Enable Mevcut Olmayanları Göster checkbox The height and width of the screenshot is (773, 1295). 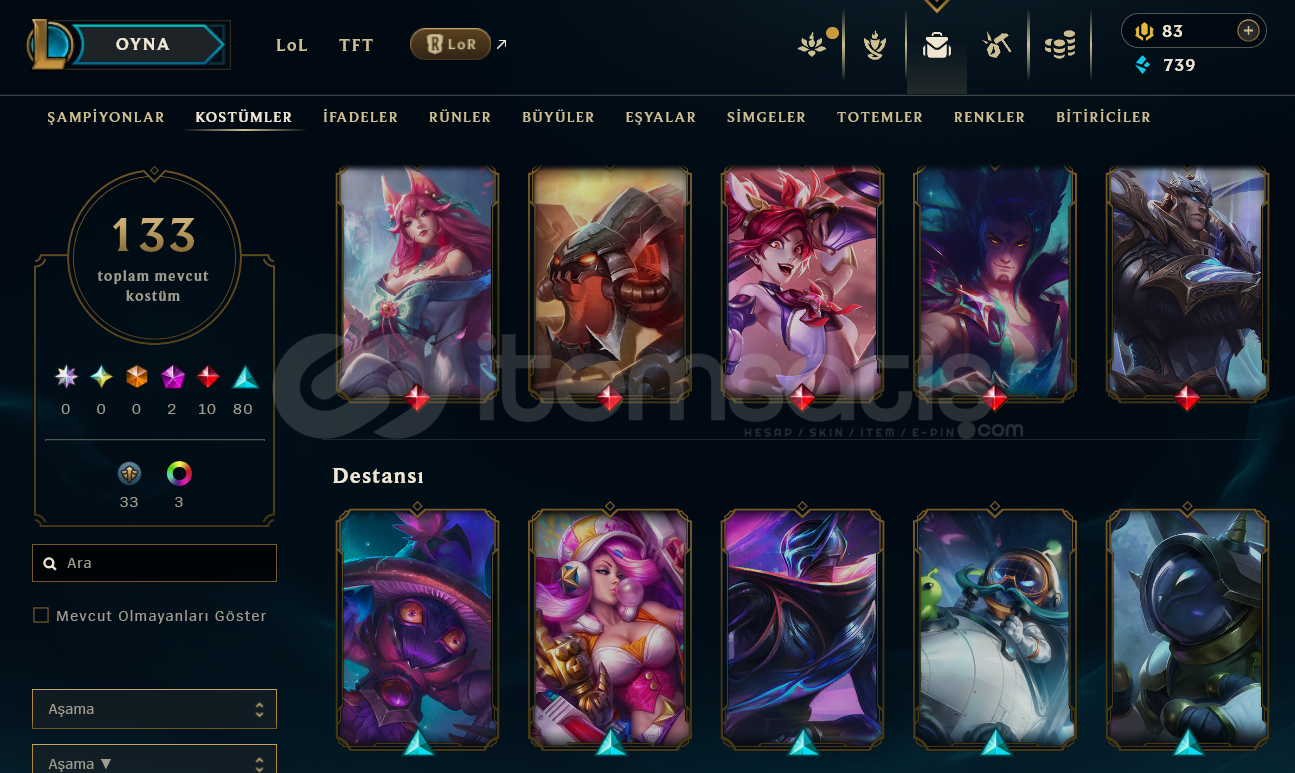(x=41, y=616)
